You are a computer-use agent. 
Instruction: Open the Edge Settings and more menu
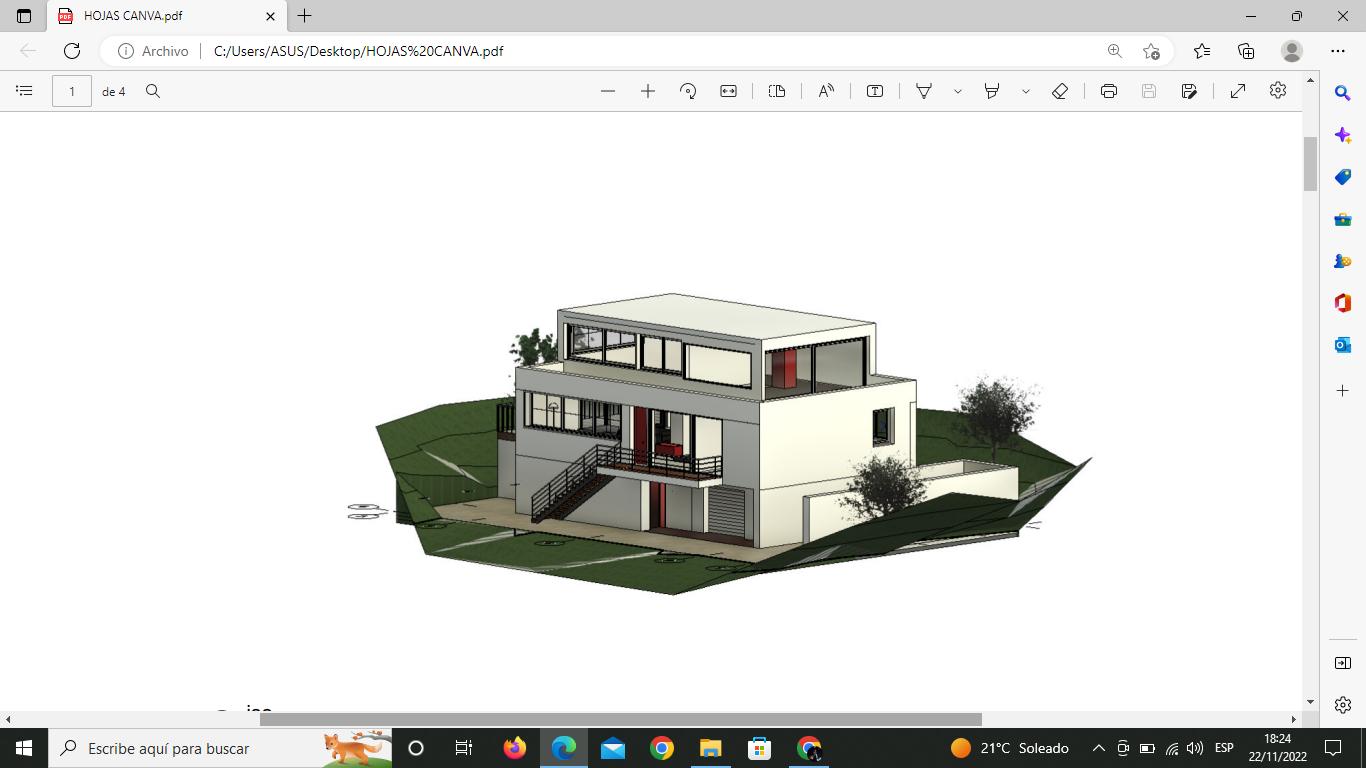[x=1338, y=51]
